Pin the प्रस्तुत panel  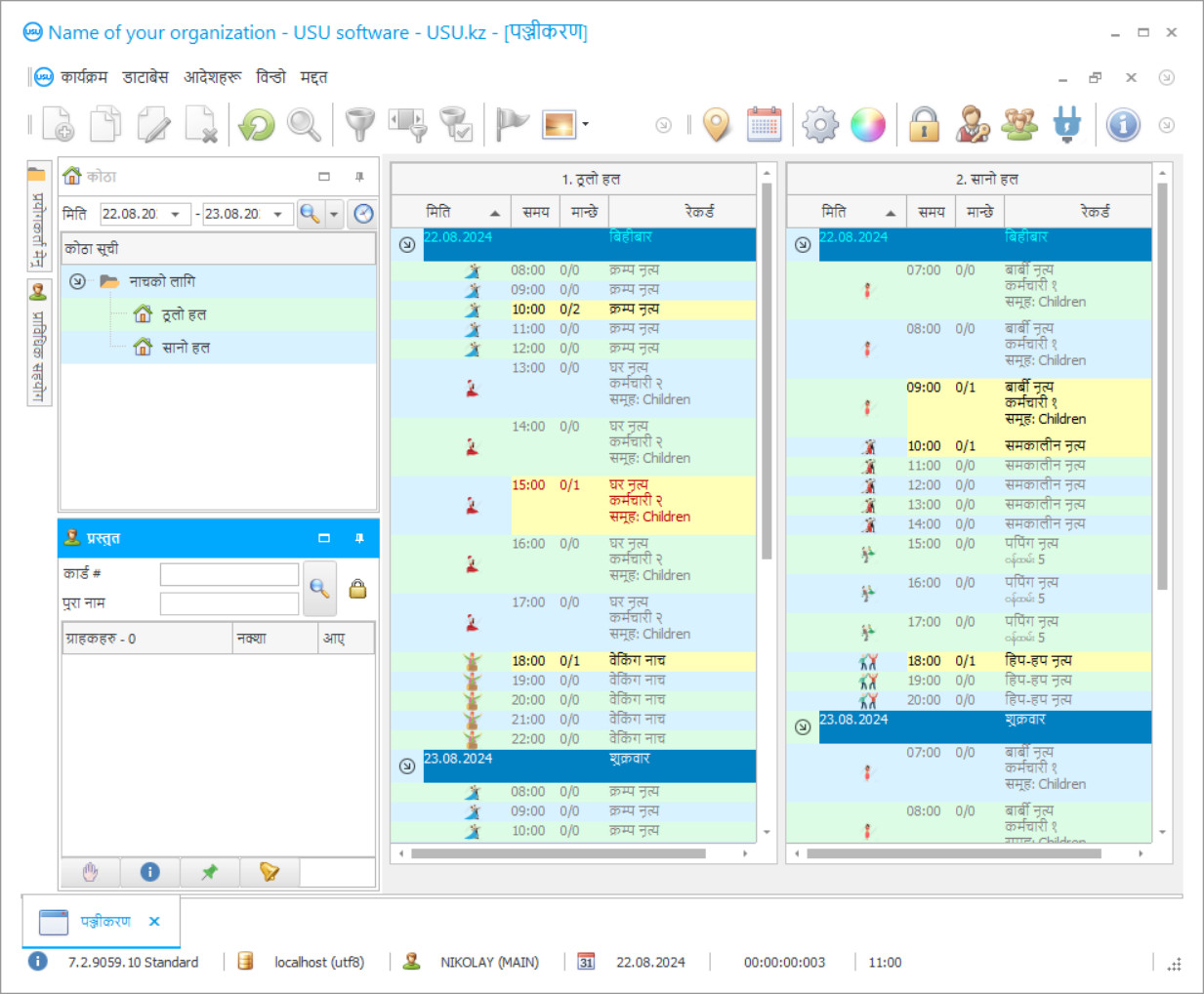pos(359,538)
